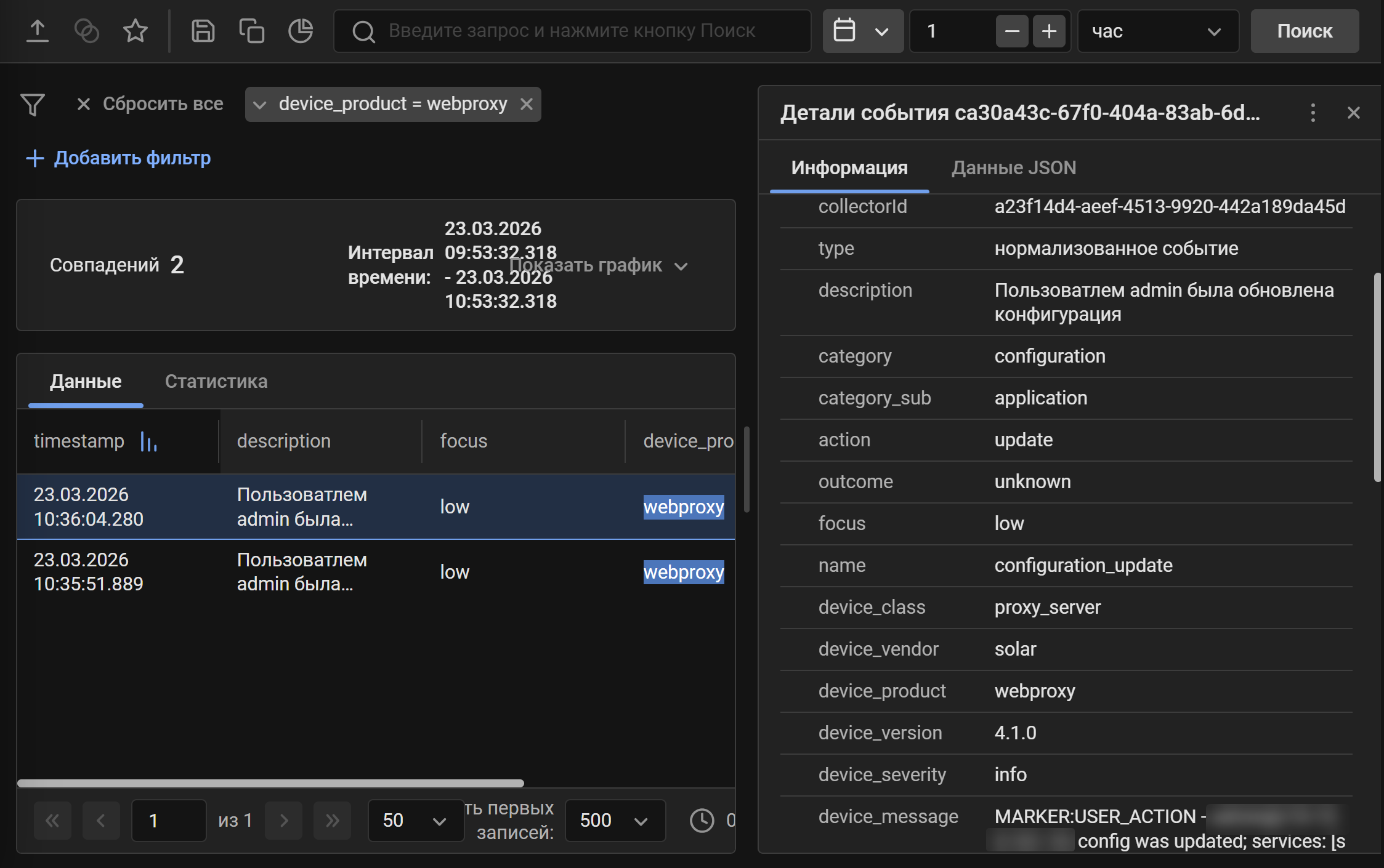The height and width of the screenshot is (868, 1384).
Task: Click the export/upload icon in the toolbar
Action: coord(38,31)
